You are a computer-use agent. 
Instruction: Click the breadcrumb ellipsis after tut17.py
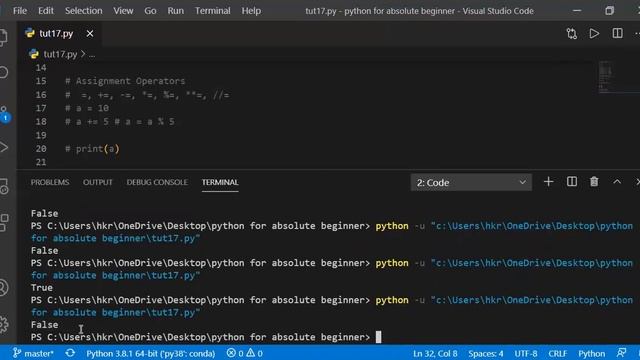click(x=92, y=54)
